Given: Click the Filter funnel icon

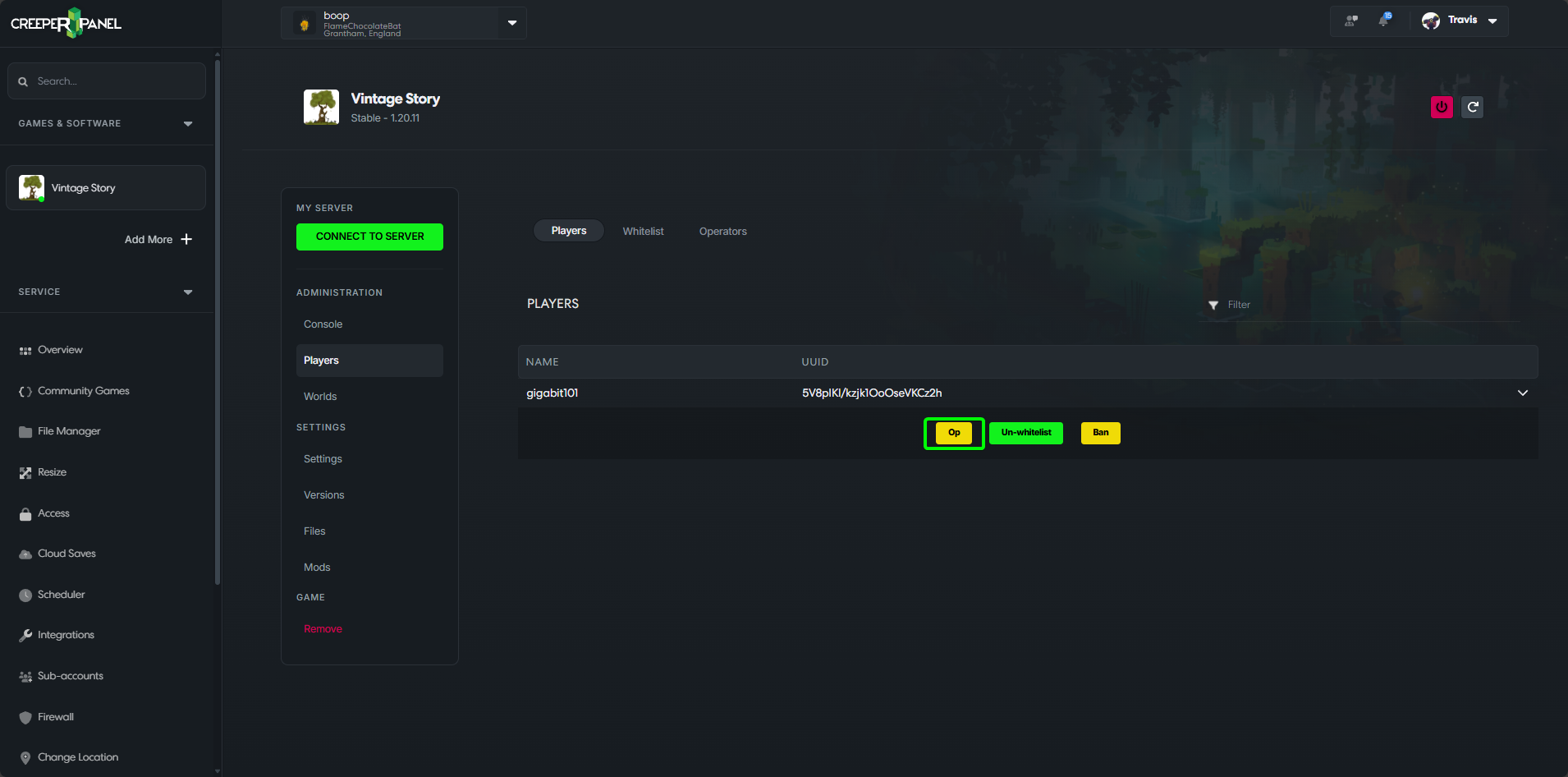Looking at the screenshot, I should (1213, 306).
